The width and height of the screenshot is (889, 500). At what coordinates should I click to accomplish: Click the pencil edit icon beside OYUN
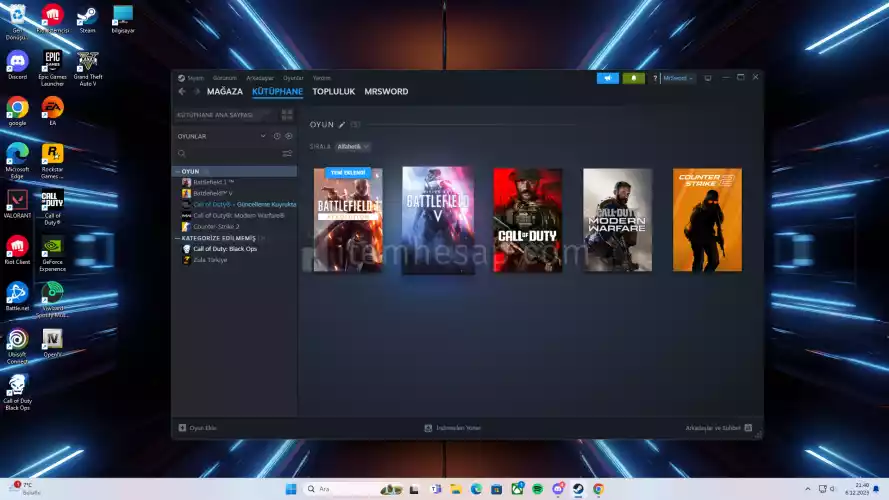(x=342, y=125)
